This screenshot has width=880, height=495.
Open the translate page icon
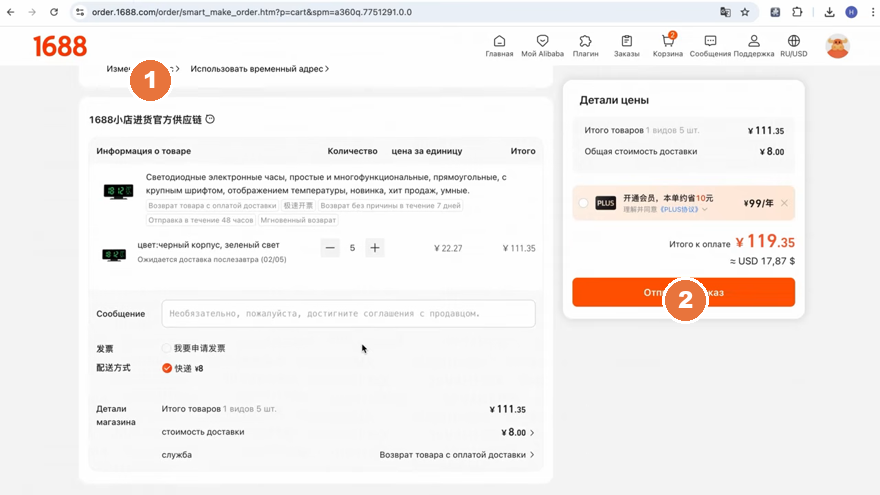pos(725,12)
